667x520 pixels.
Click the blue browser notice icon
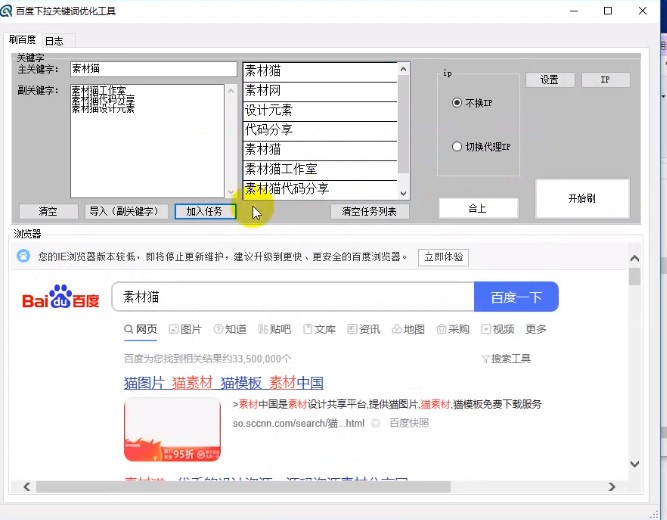[x=23, y=256]
